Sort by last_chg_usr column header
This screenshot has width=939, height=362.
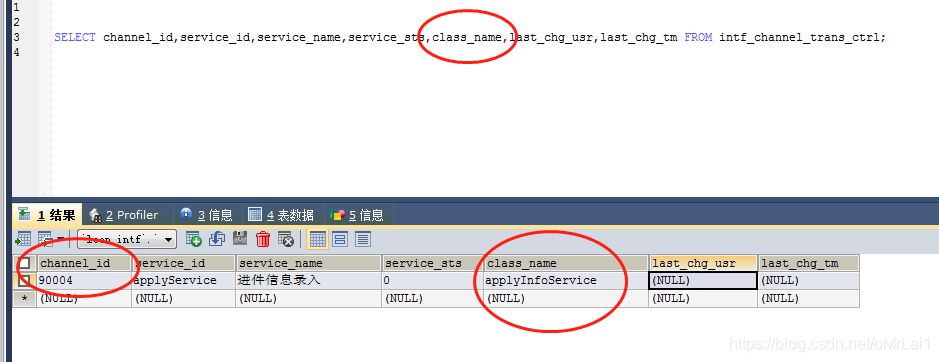703,263
